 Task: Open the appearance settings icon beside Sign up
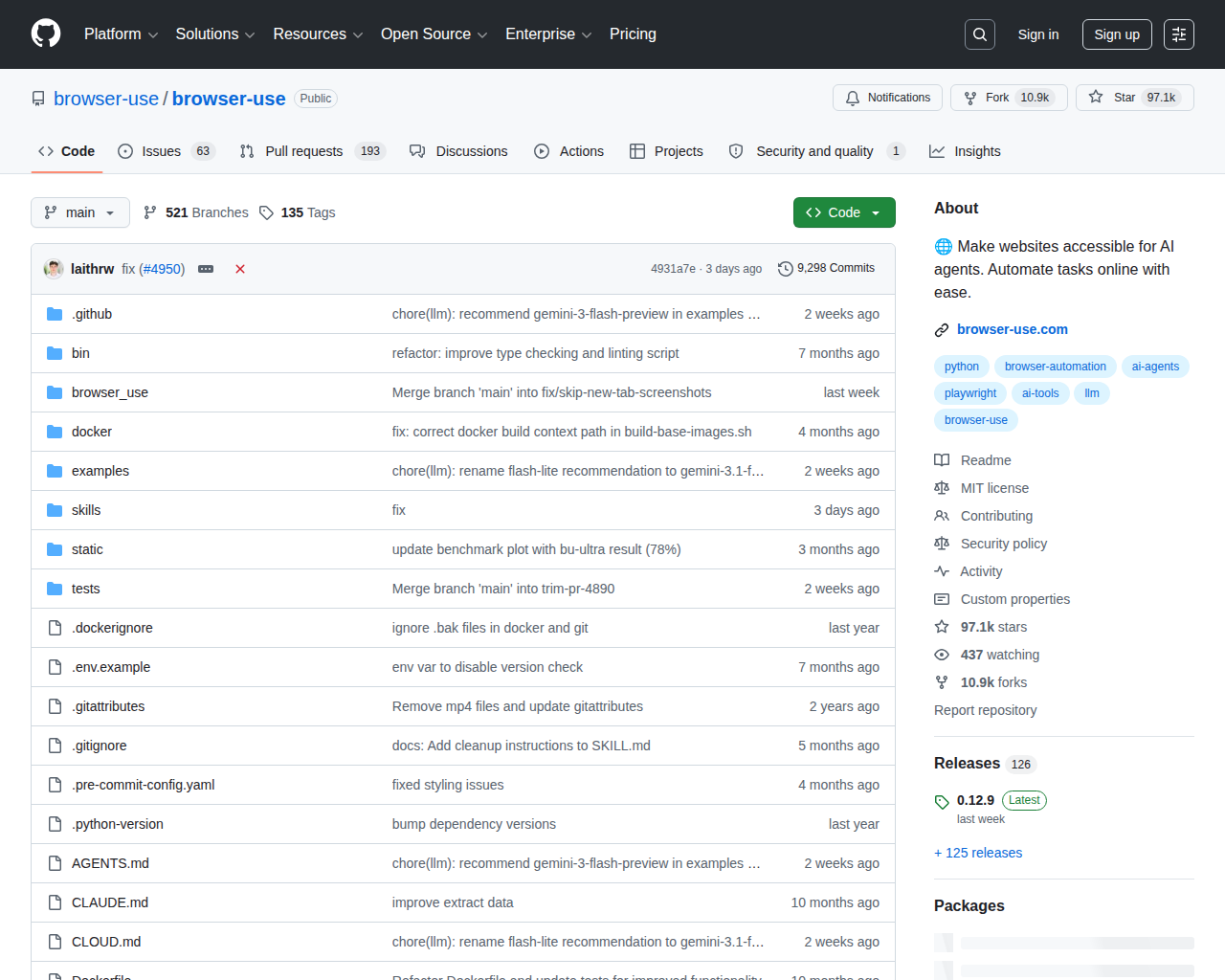(x=1179, y=34)
